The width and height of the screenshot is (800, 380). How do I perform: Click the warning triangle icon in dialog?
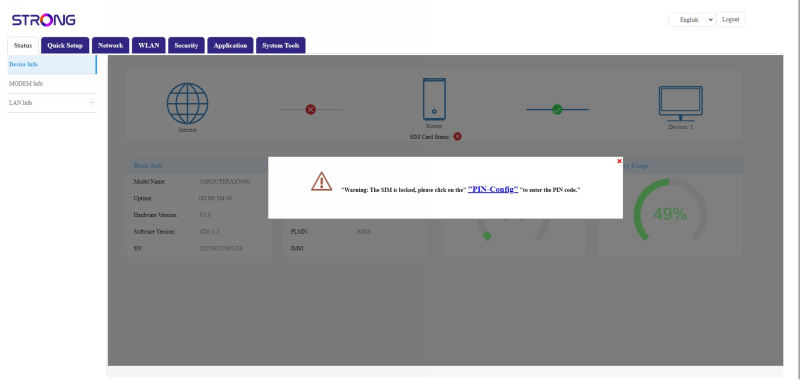pos(321,182)
